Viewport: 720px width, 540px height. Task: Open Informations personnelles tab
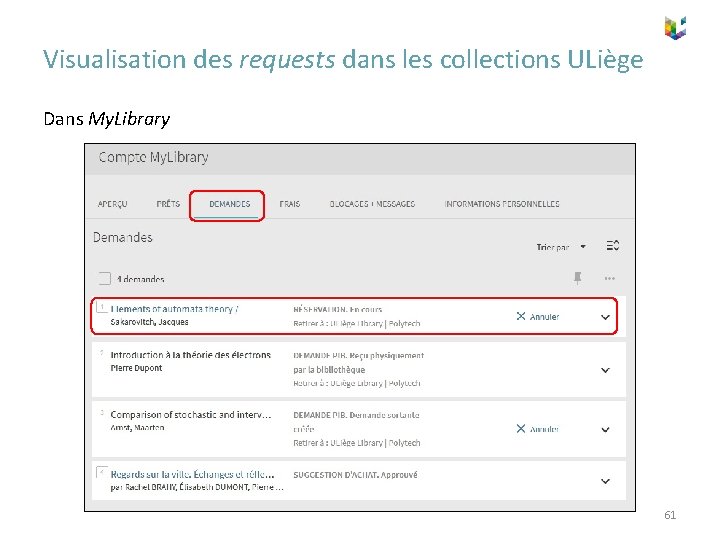tap(502, 204)
